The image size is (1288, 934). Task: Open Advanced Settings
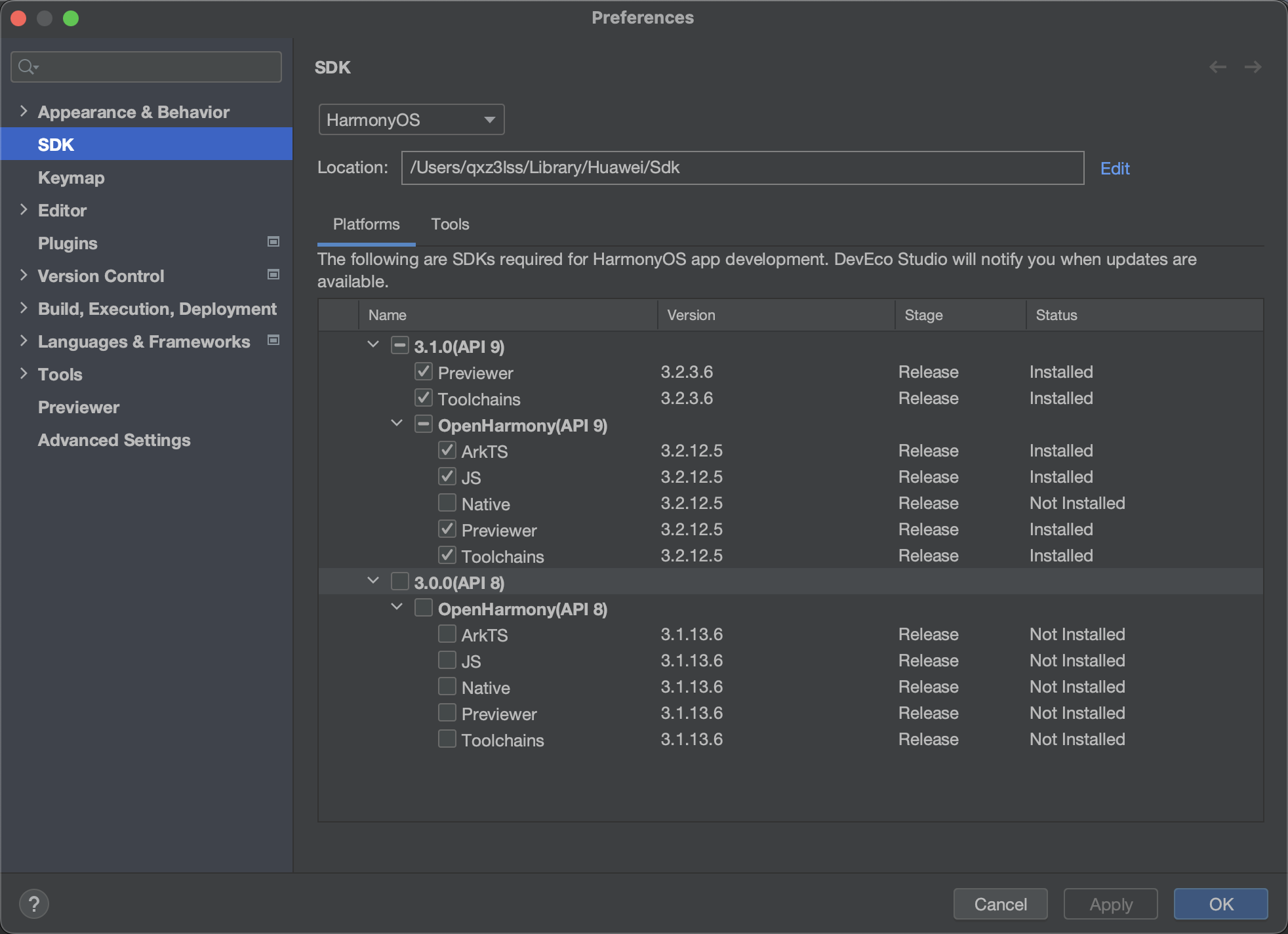(114, 440)
